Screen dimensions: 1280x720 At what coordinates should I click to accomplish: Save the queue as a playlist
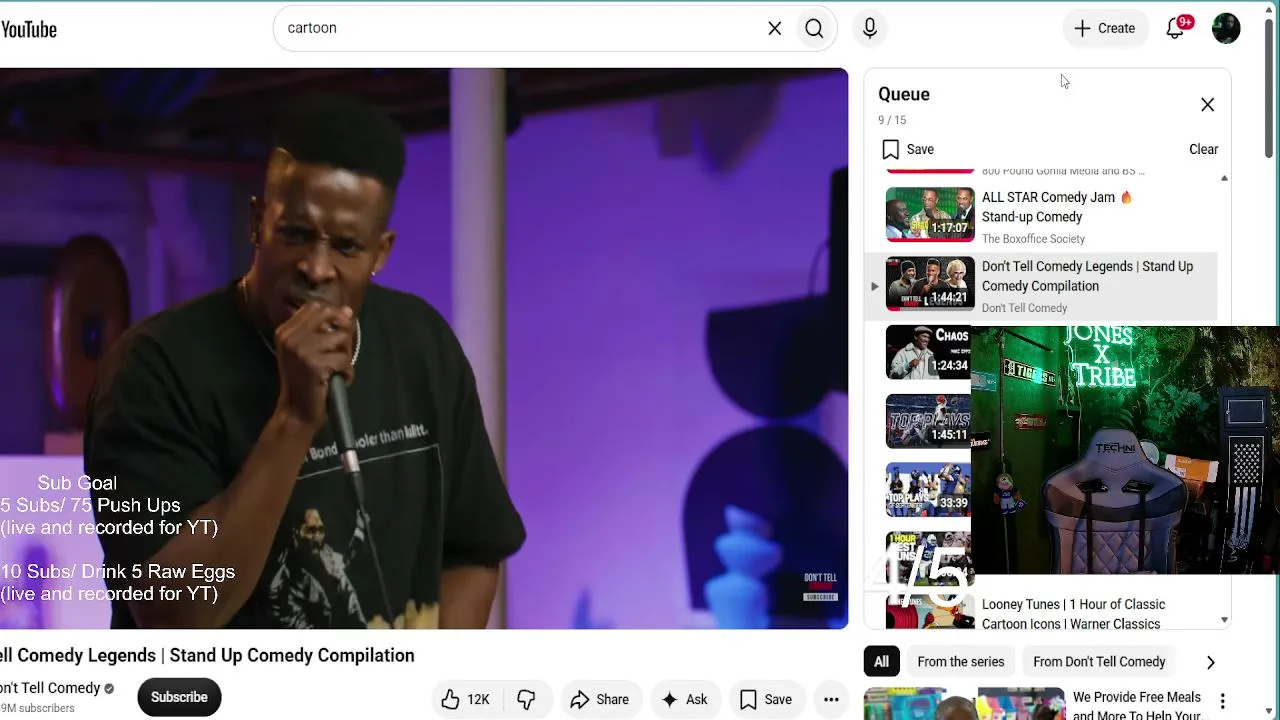coord(908,149)
